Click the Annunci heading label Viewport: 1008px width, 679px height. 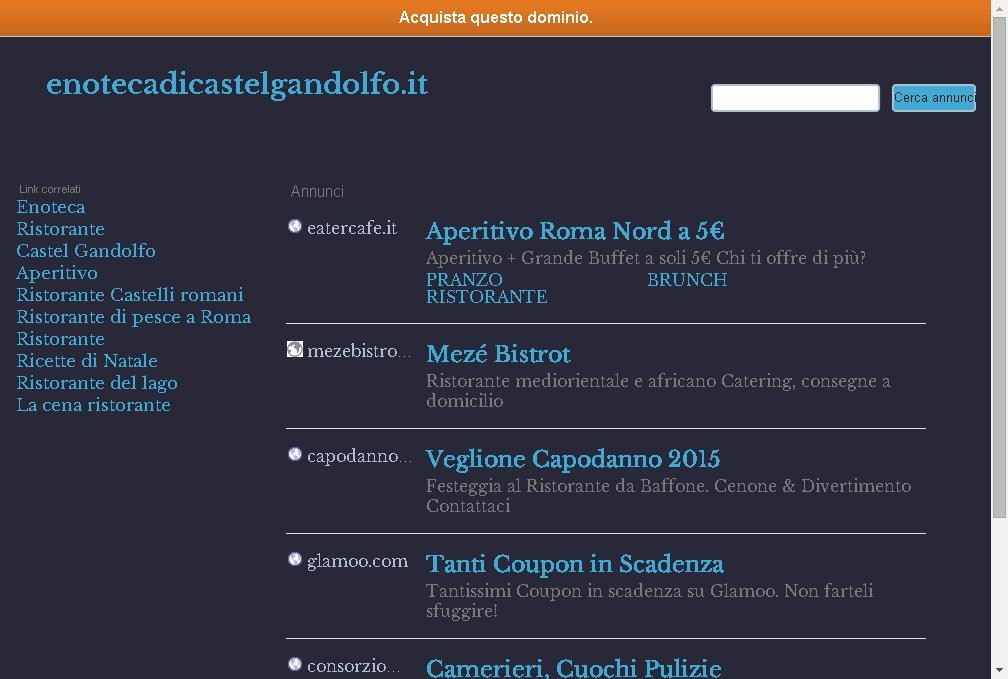coord(317,192)
